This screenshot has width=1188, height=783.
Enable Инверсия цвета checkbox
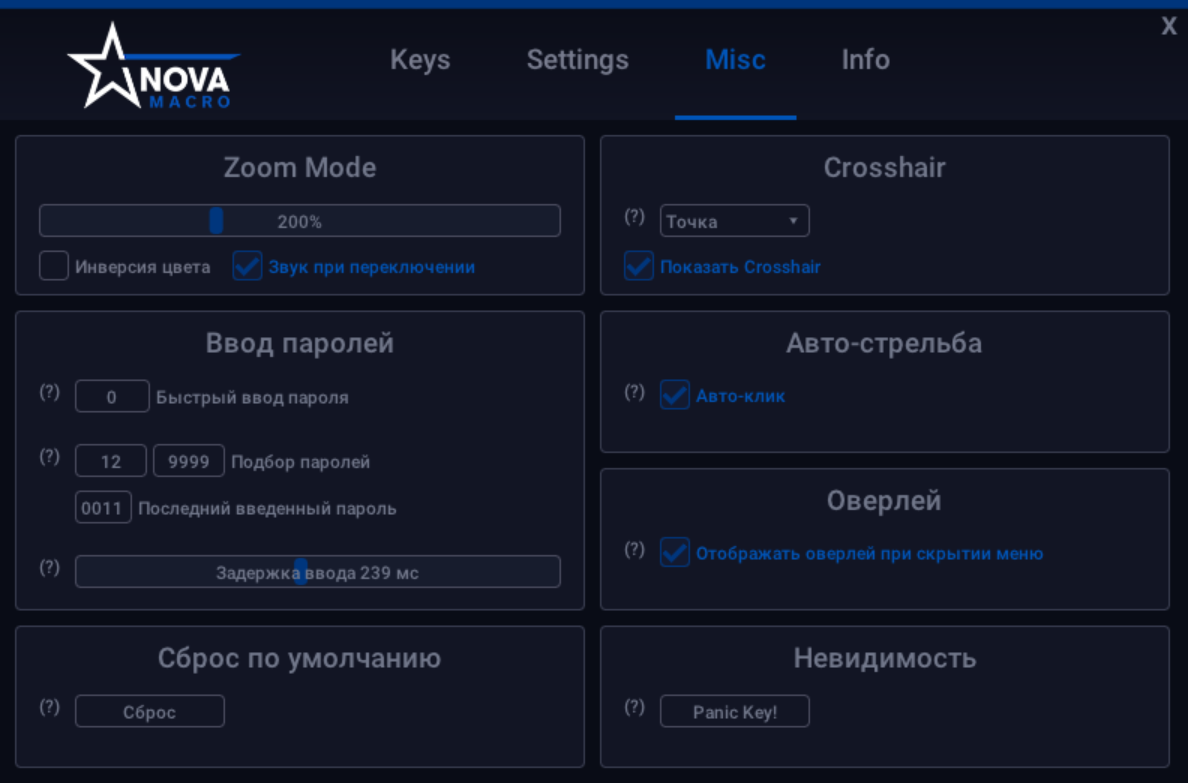point(54,266)
